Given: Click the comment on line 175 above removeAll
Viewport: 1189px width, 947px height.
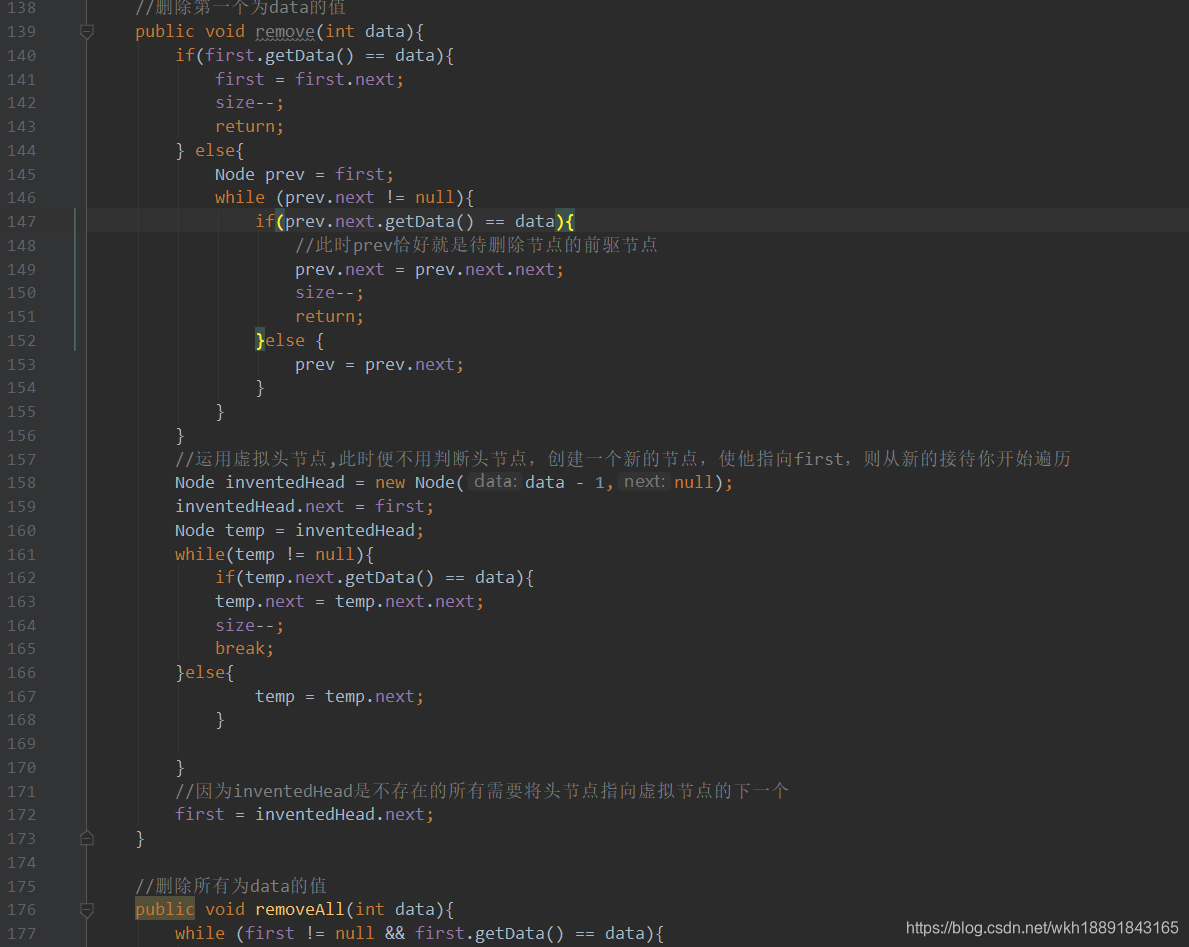Looking at the screenshot, I should click(x=231, y=886).
